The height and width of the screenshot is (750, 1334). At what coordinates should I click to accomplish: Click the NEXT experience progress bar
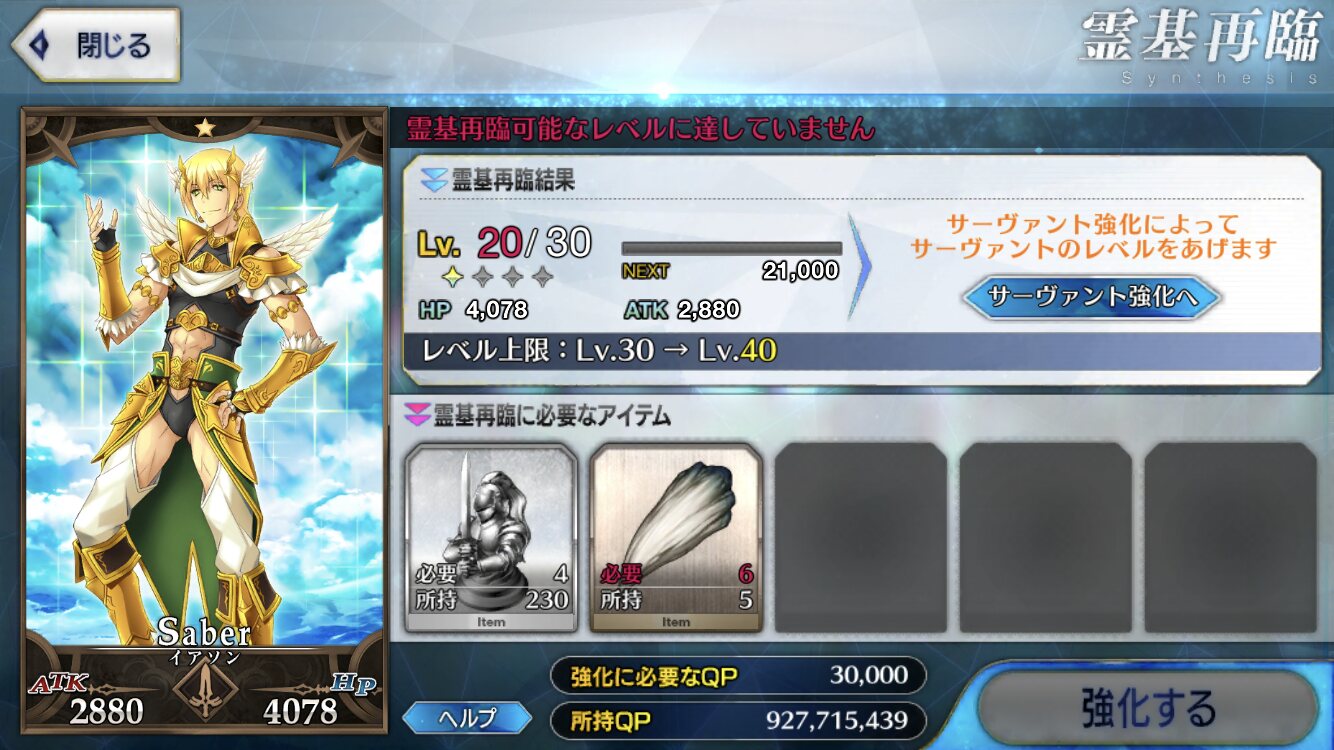731,248
